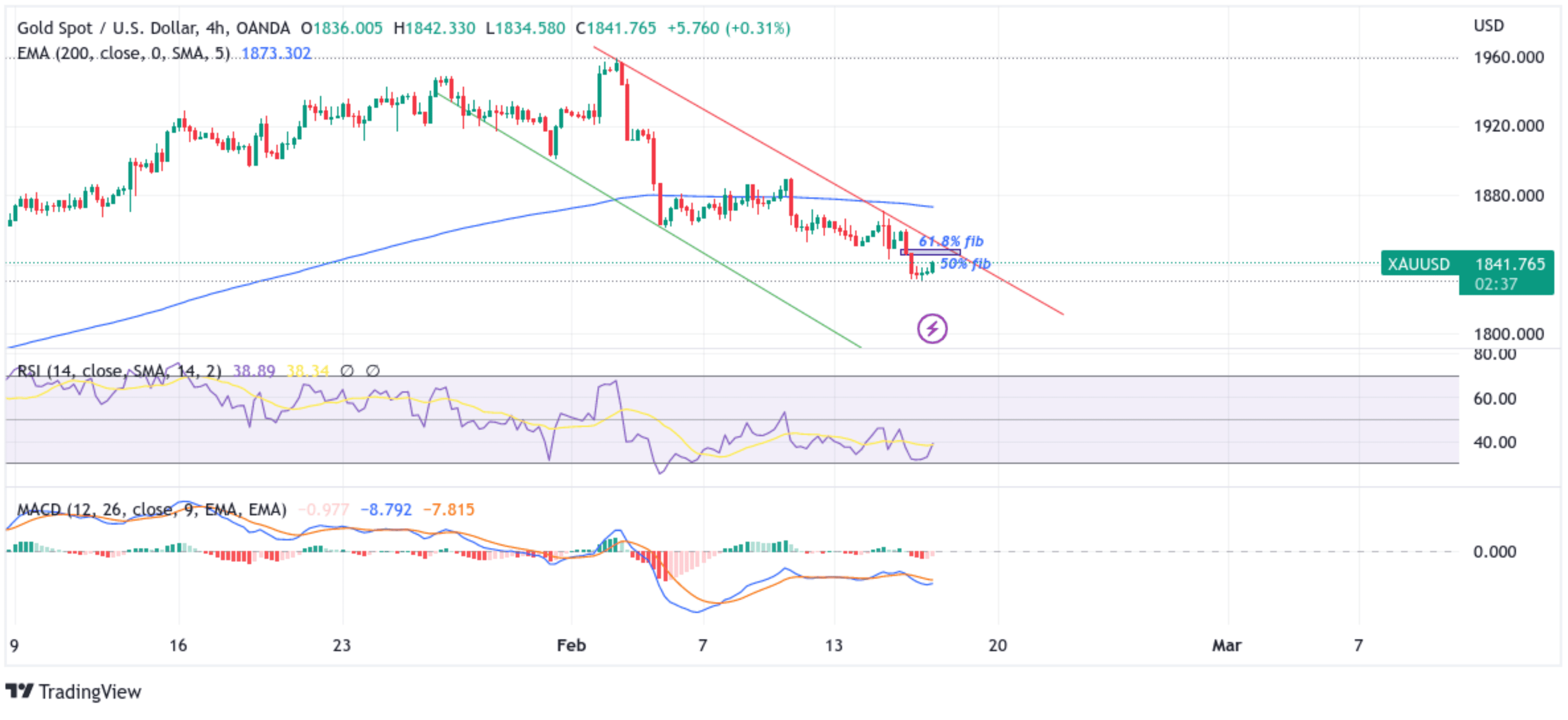Viewport: 1568px width, 720px height.
Task: Click the 61.8% fib annotation
Action: (951, 241)
